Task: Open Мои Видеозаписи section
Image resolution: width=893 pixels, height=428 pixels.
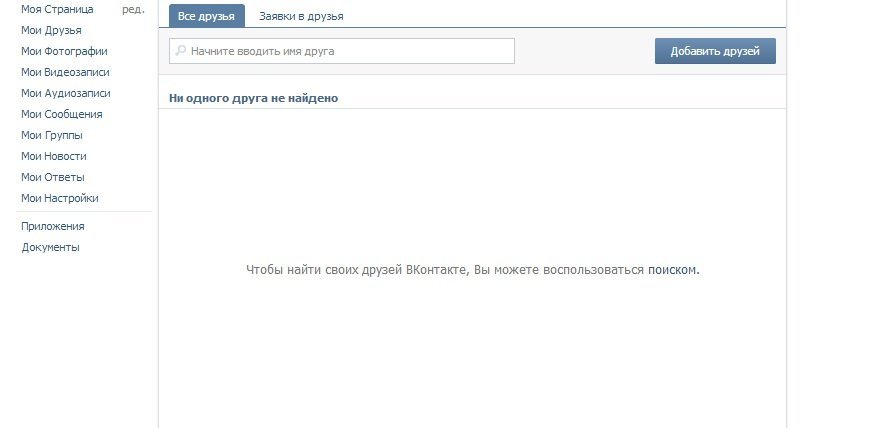Action: 65,72
